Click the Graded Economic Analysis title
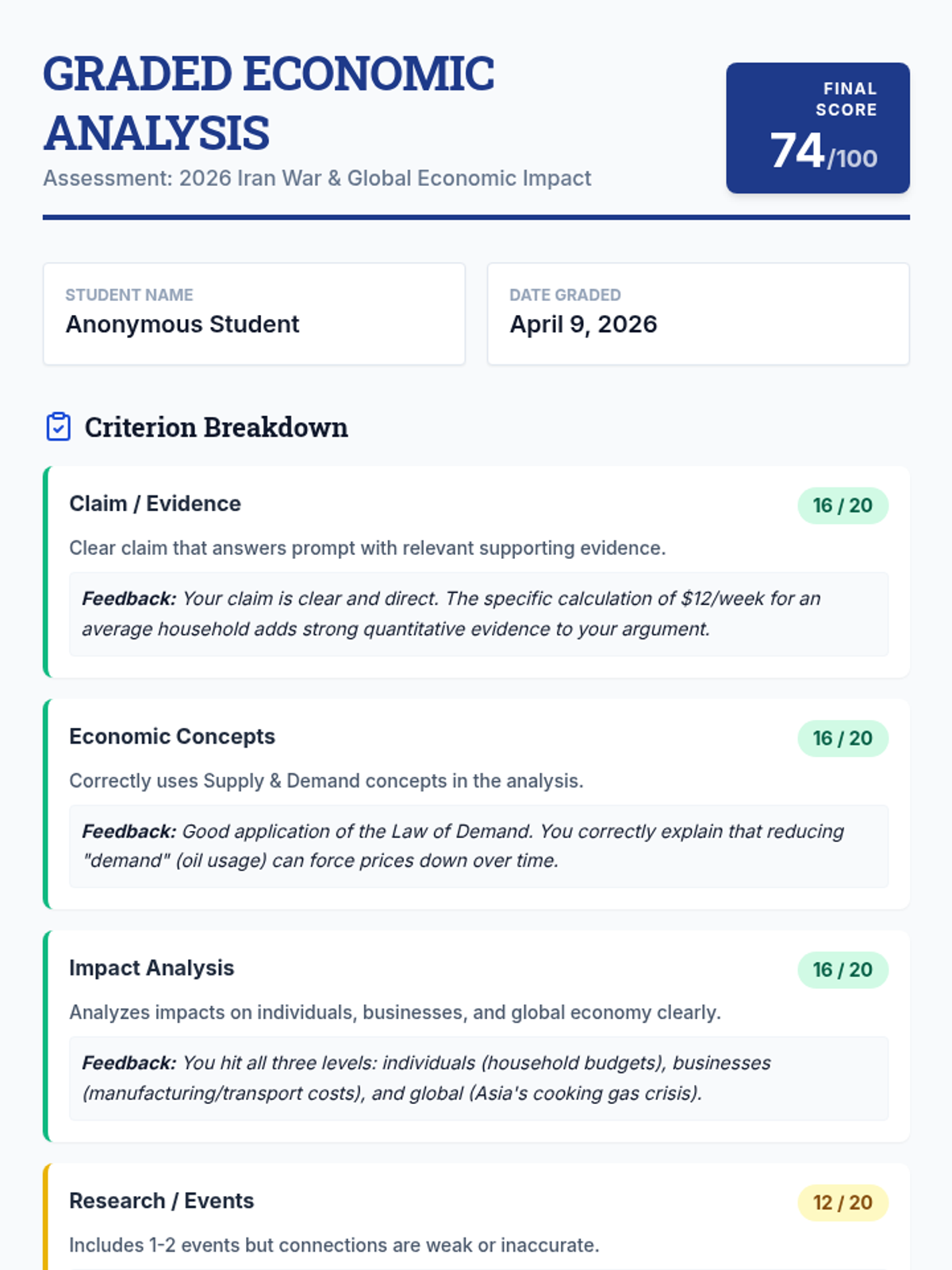 click(269, 103)
